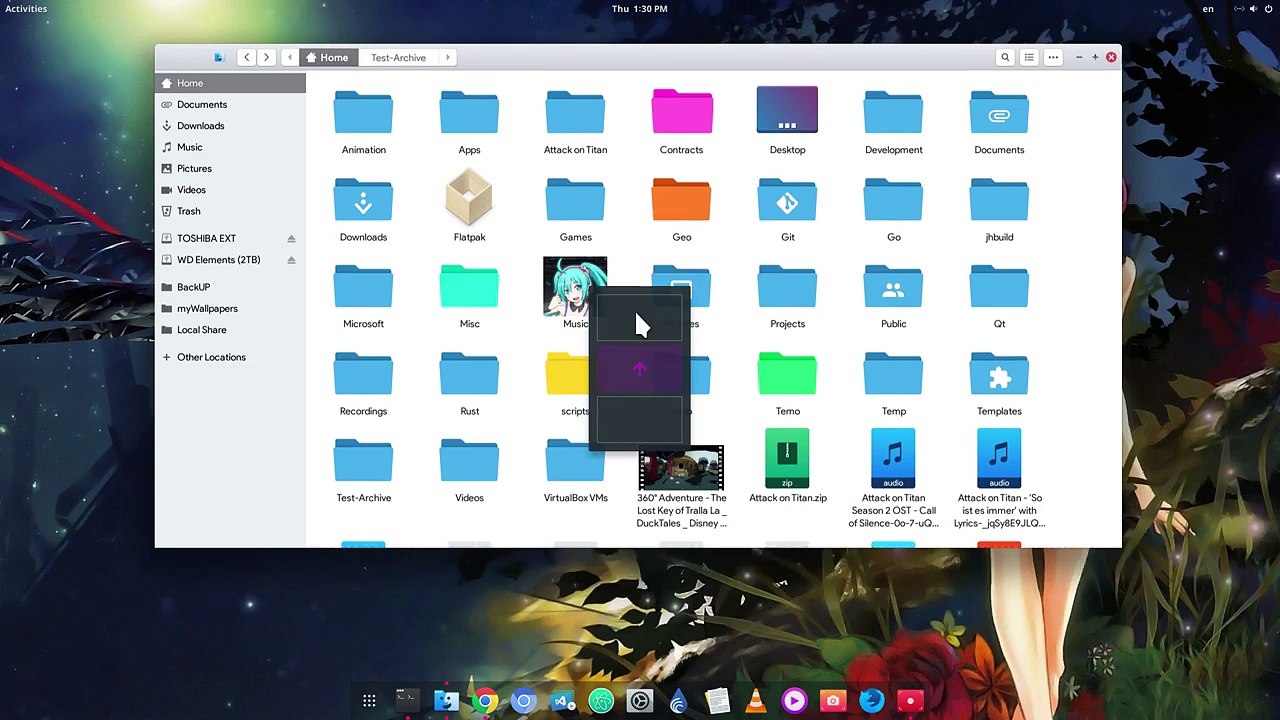Image resolution: width=1280 pixels, height=720 pixels.
Task: Click the Home path bar button
Action: (329, 57)
